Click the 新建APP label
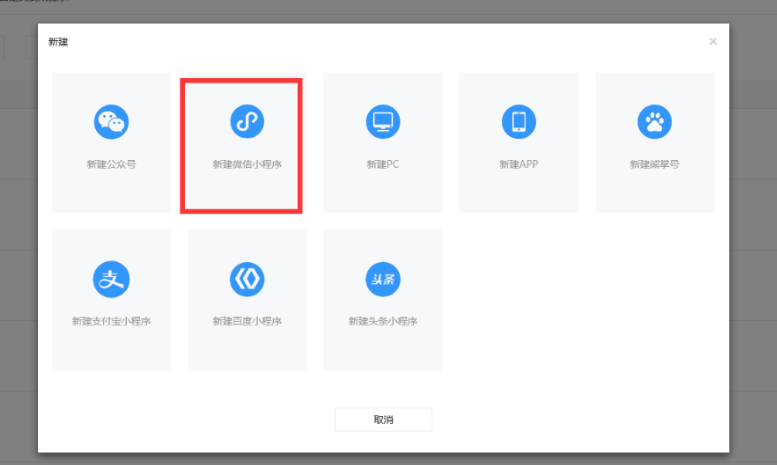 [x=518, y=164]
